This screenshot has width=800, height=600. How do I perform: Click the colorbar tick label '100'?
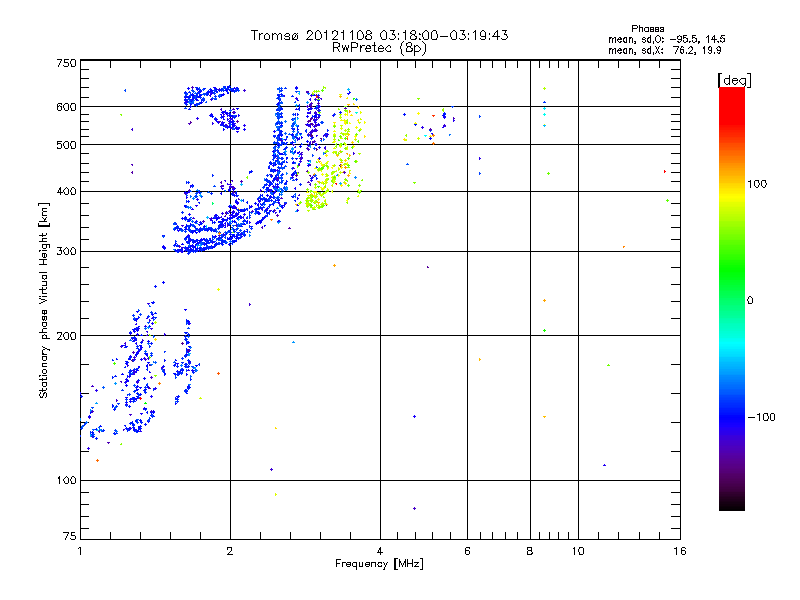click(757, 184)
